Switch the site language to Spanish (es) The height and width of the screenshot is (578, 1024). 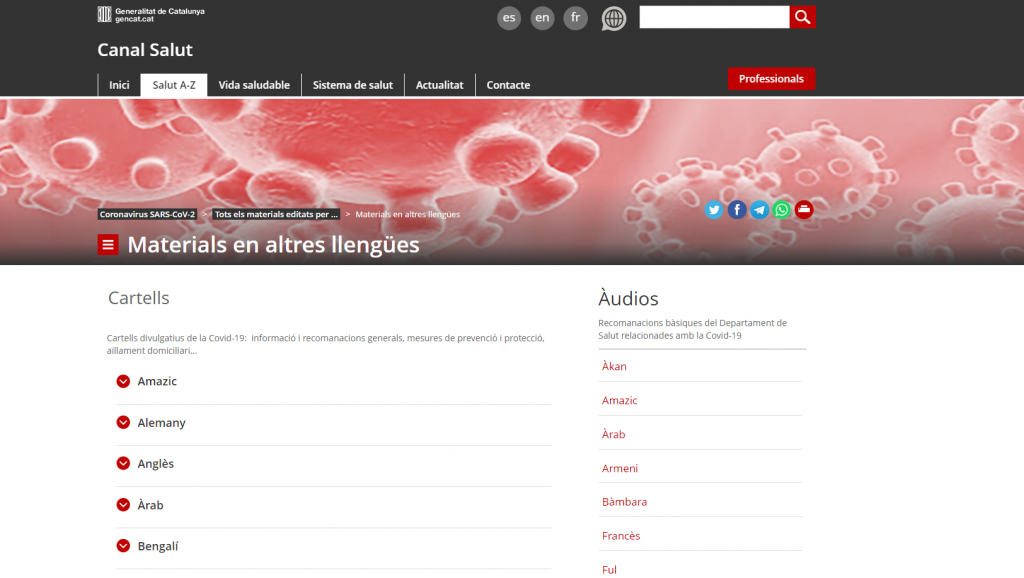coord(509,18)
